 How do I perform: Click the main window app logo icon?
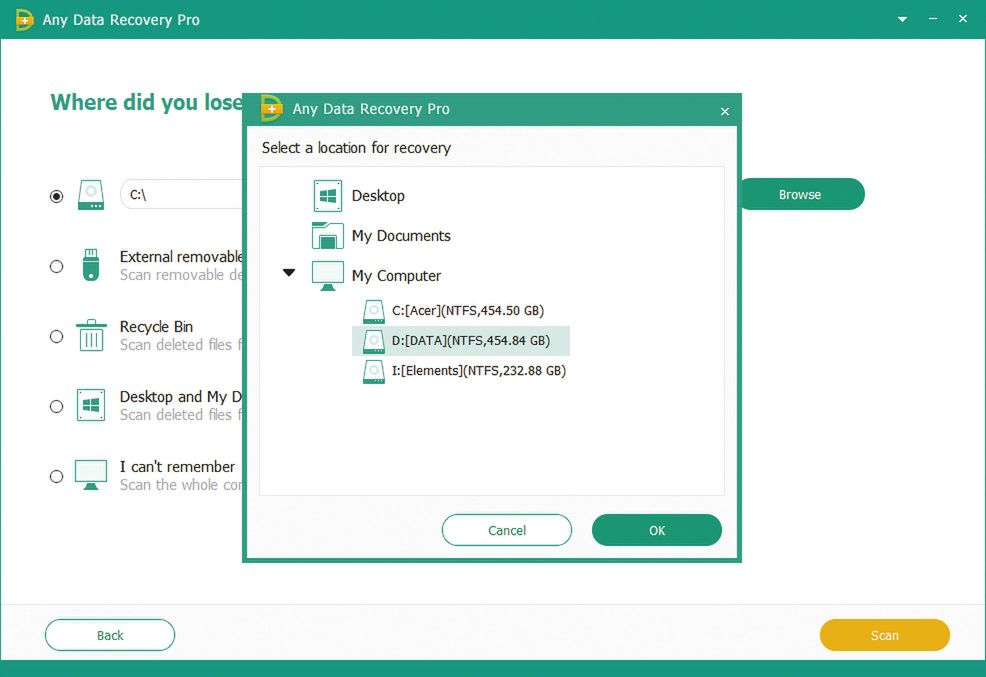(x=25, y=19)
